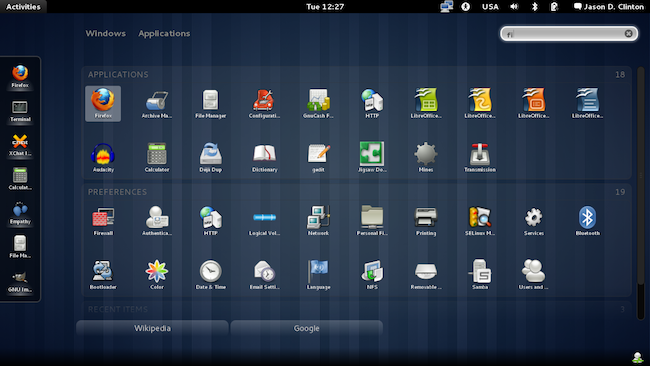Open XChat IRC from the dock
The height and width of the screenshot is (366, 650).
[x=20, y=145]
